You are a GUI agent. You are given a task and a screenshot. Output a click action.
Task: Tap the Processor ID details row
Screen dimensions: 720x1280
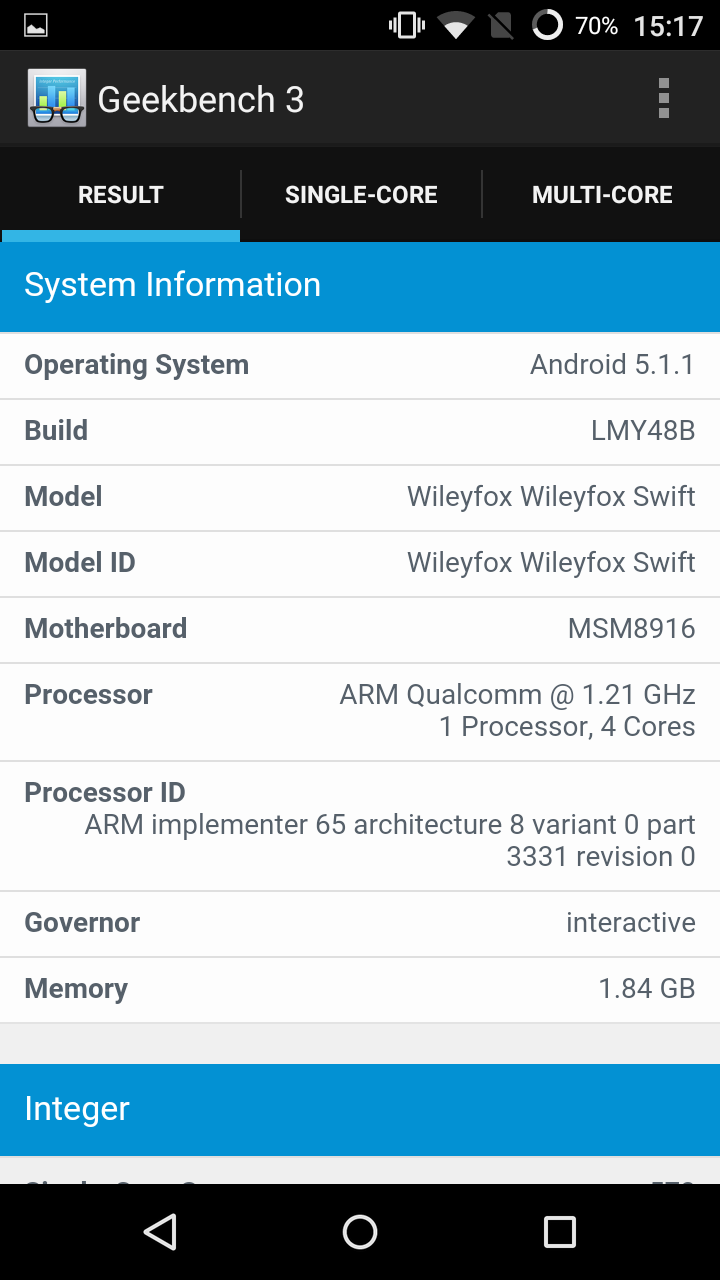point(360,826)
